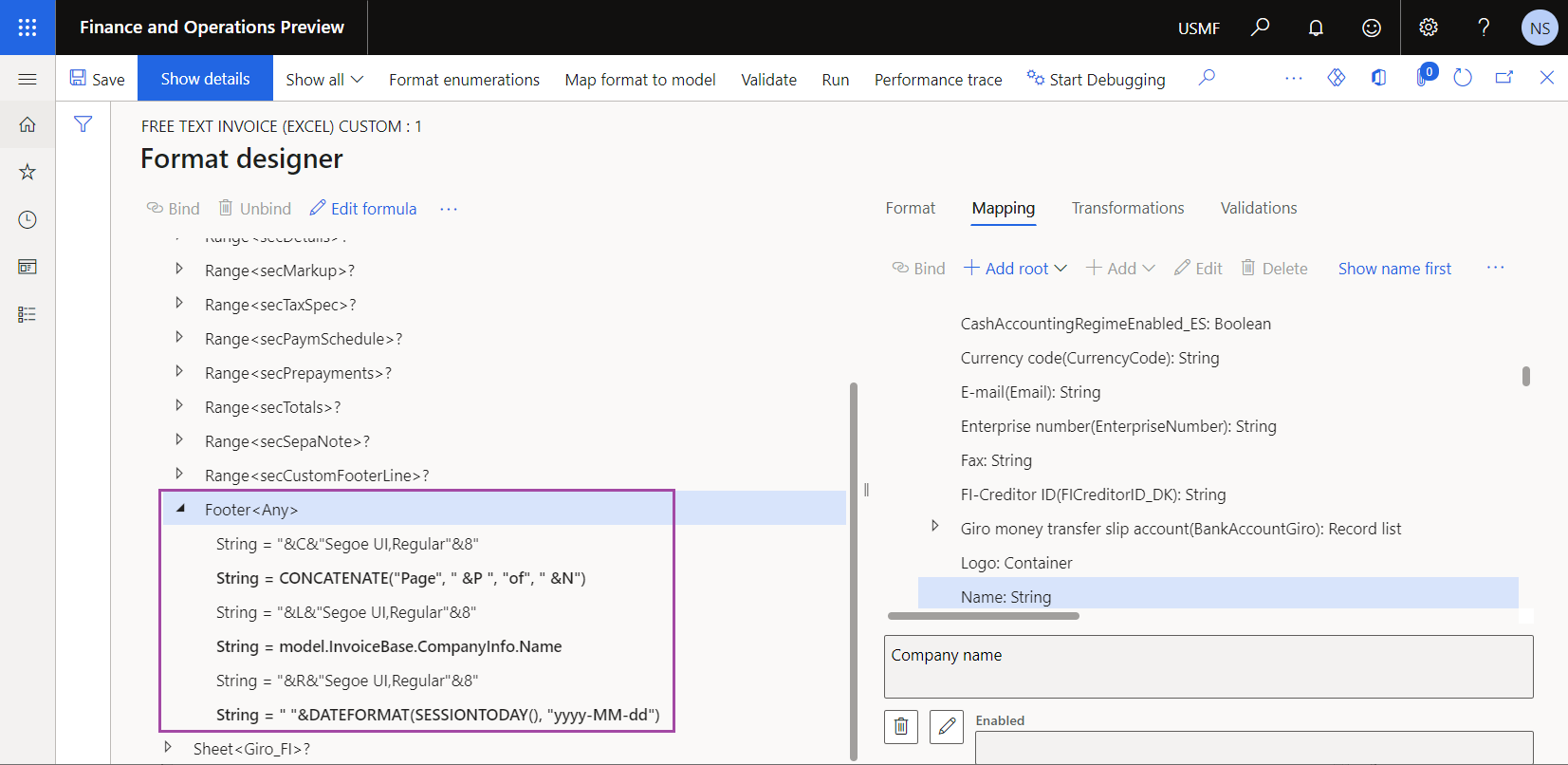Click Map format to model
Screen dimensions: 1568x765
coord(640,80)
